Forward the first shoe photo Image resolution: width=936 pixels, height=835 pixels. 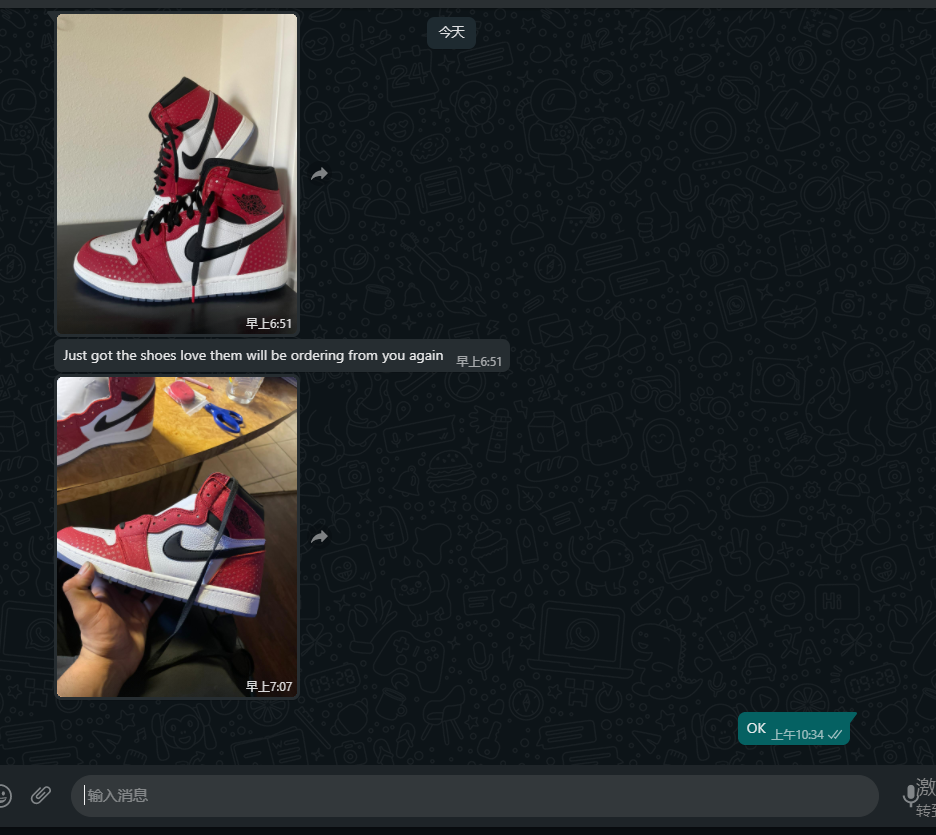pyautogui.click(x=319, y=174)
